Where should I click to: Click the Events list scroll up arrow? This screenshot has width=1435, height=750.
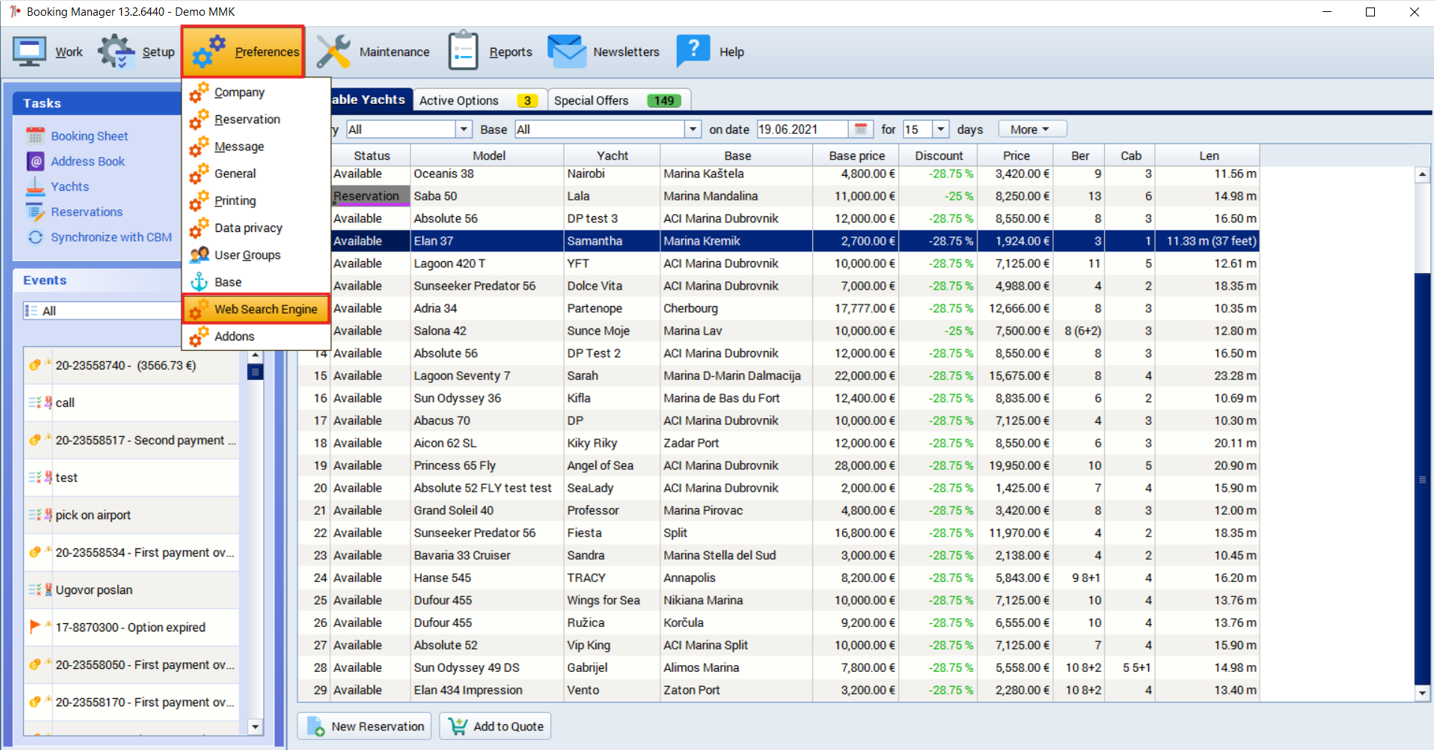[x=255, y=355]
